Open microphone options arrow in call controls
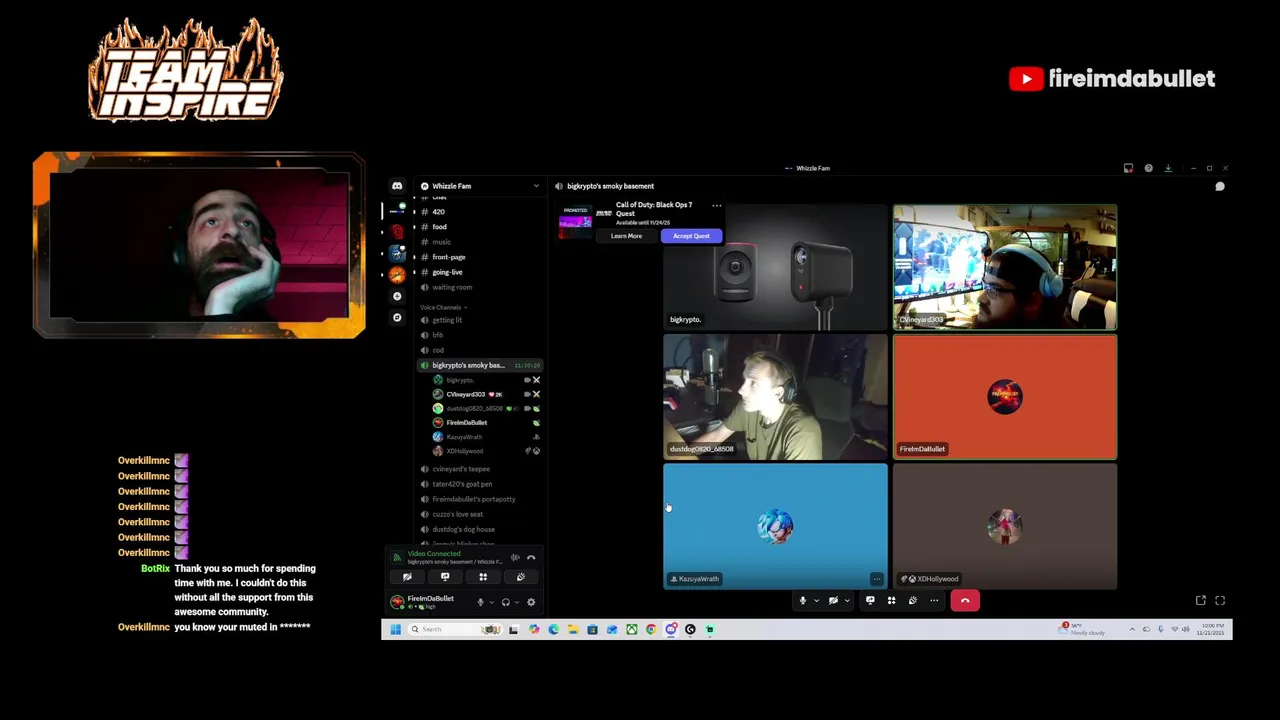 [x=816, y=601]
